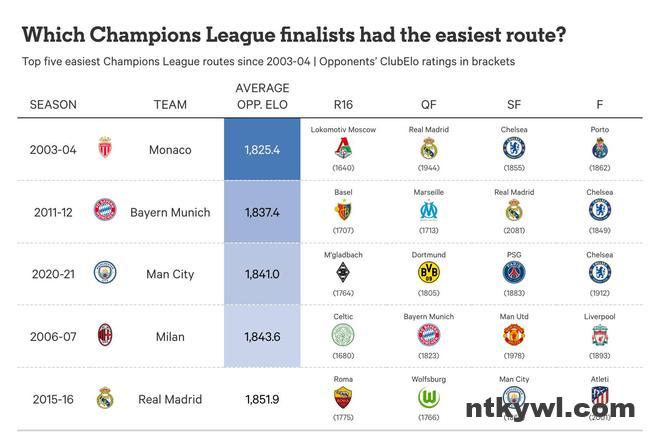660x447 pixels.
Task: Select the 1,843.6 average Elo cell
Action: (262, 336)
